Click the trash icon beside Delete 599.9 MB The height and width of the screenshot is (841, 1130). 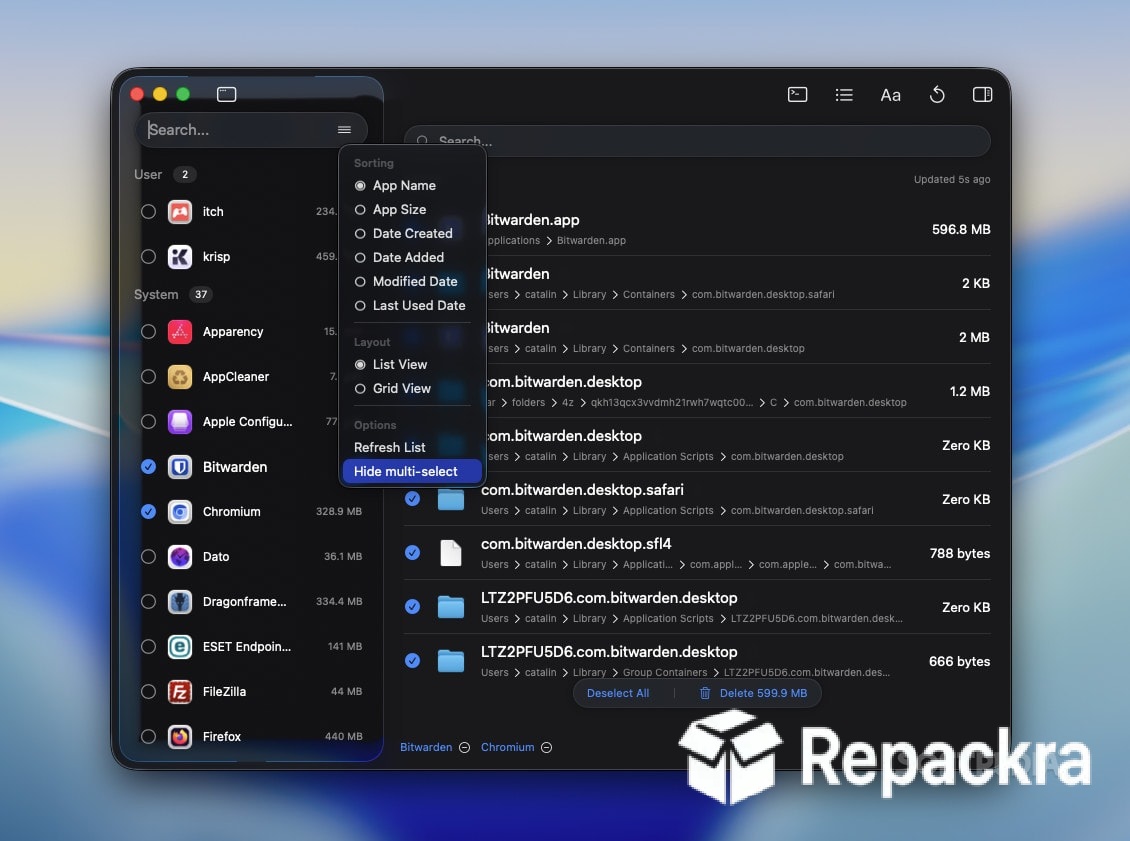[x=705, y=693]
